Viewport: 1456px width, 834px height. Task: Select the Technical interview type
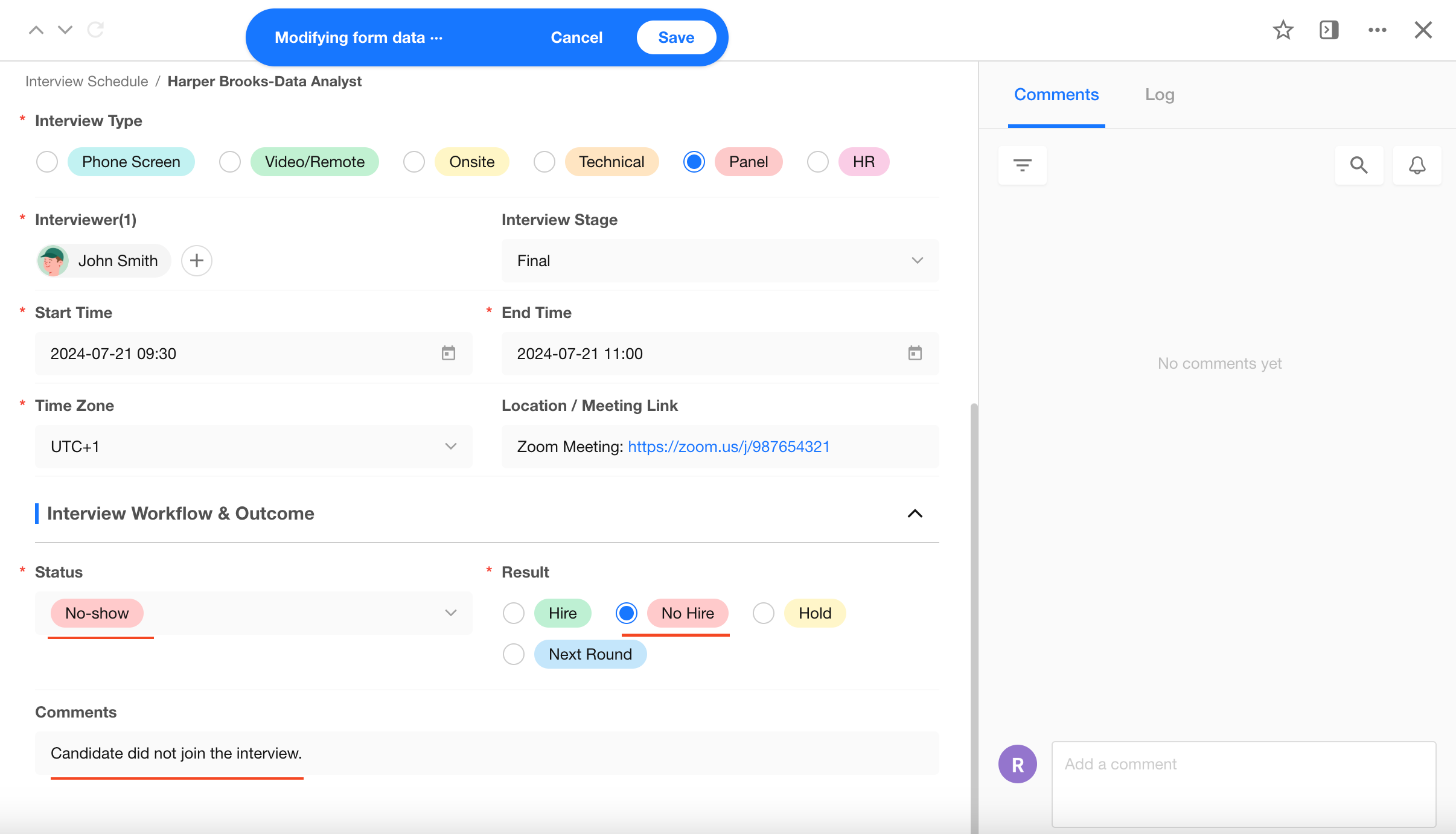[x=544, y=162]
